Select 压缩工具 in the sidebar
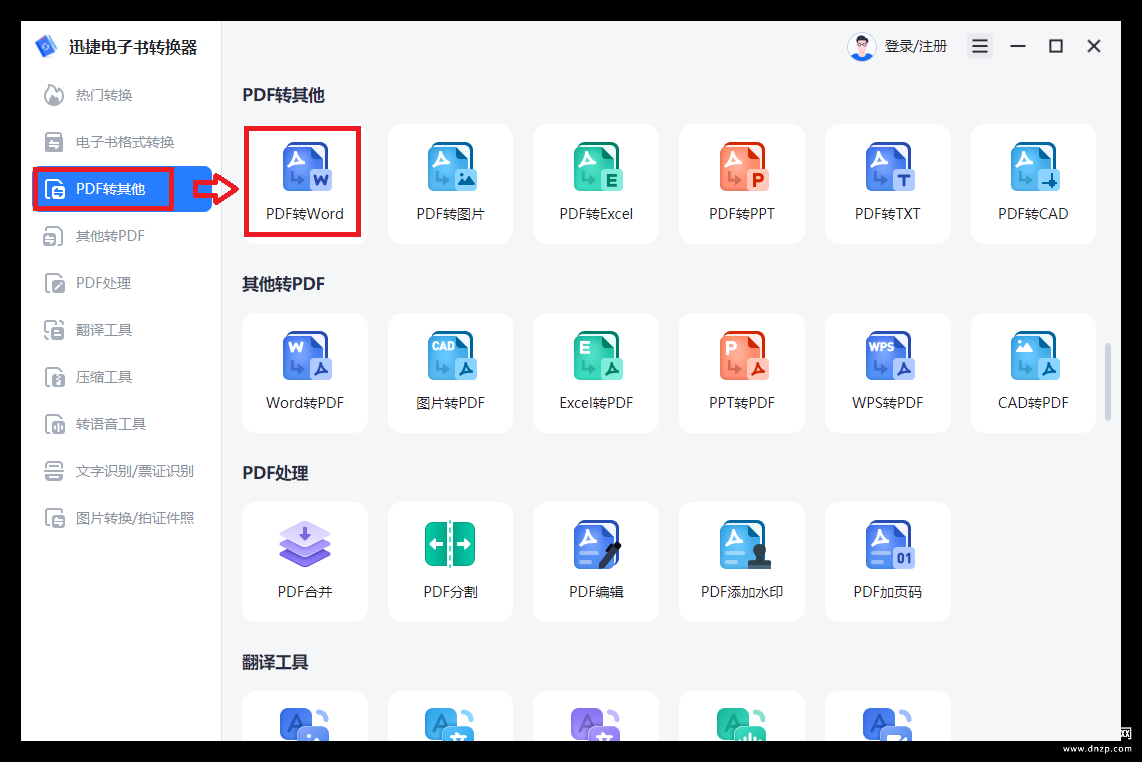 (122, 377)
